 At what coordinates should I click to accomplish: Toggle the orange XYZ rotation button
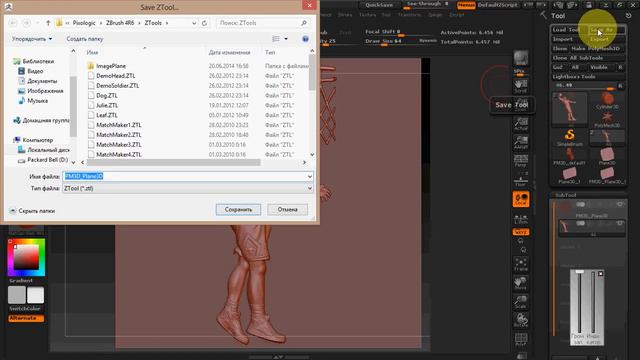tap(521, 232)
